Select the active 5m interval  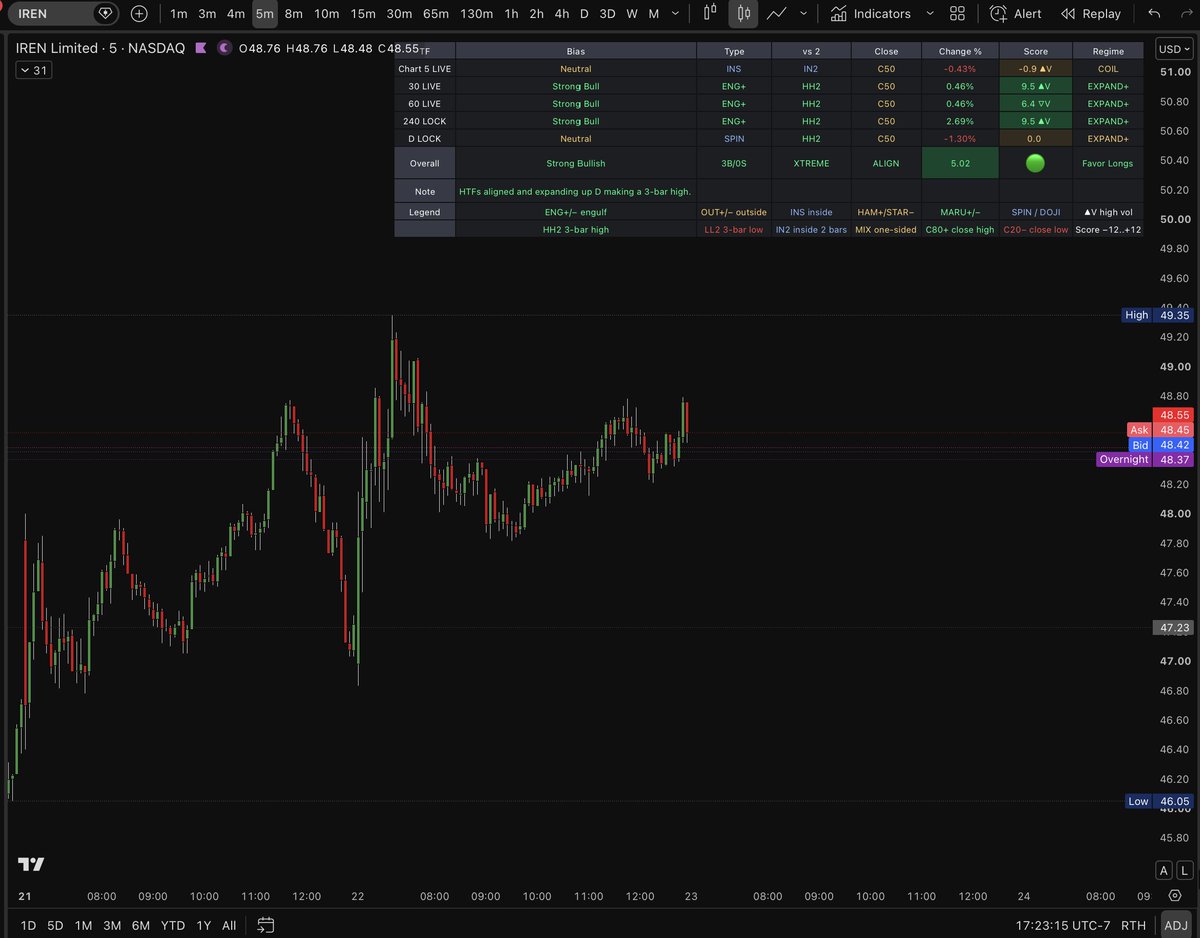(x=265, y=14)
